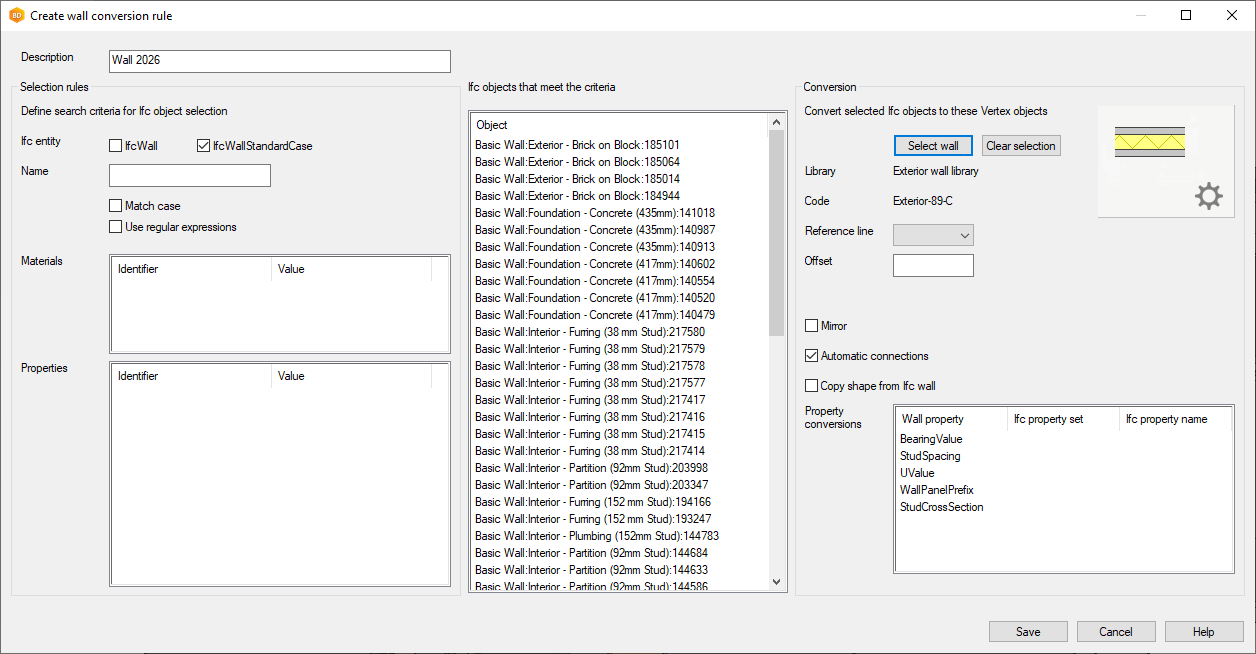Click the Name search field
This screenshot has width=1256, height=654.
(190, 176)
